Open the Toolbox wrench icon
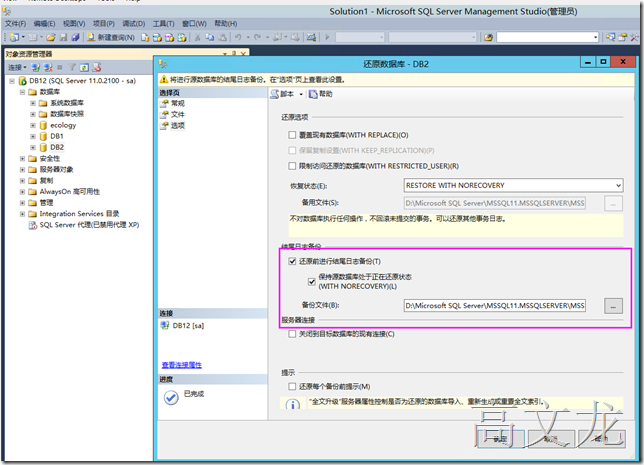This screenshot has height=465, width=644. pos(635,37)
